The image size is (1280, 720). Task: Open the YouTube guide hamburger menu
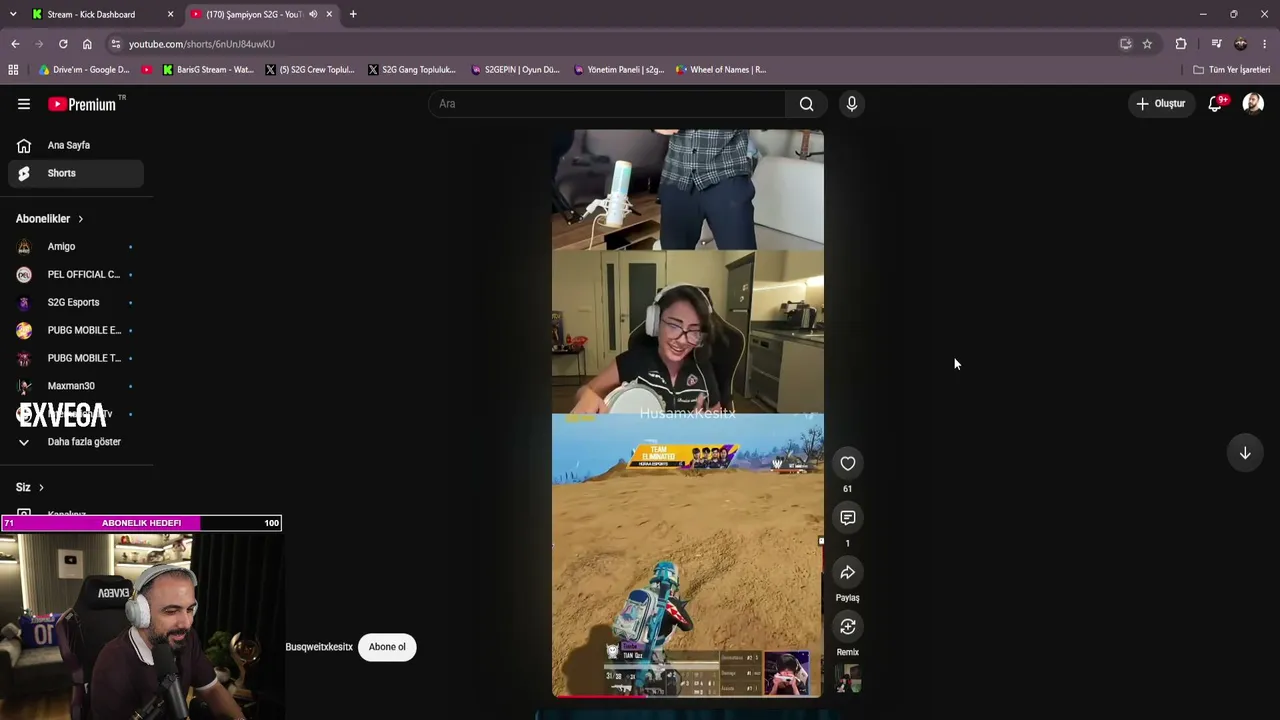(x=24, y=104)
